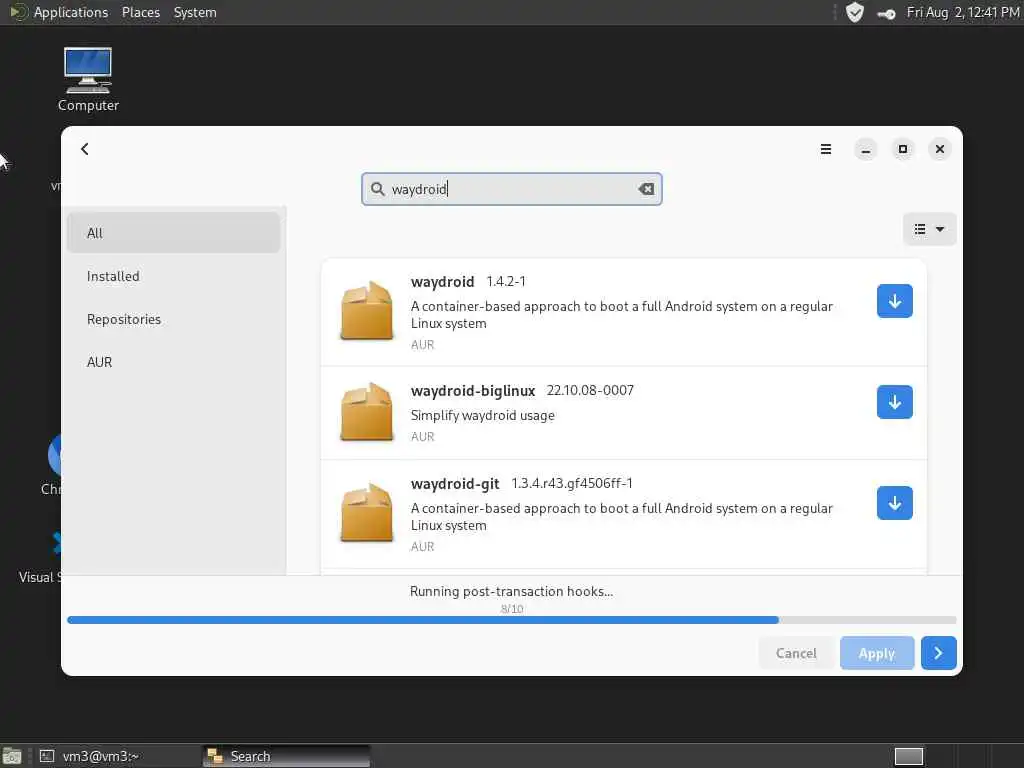
Task: Click the waydroid-git package box icon
Action: [x=366, y=513]
